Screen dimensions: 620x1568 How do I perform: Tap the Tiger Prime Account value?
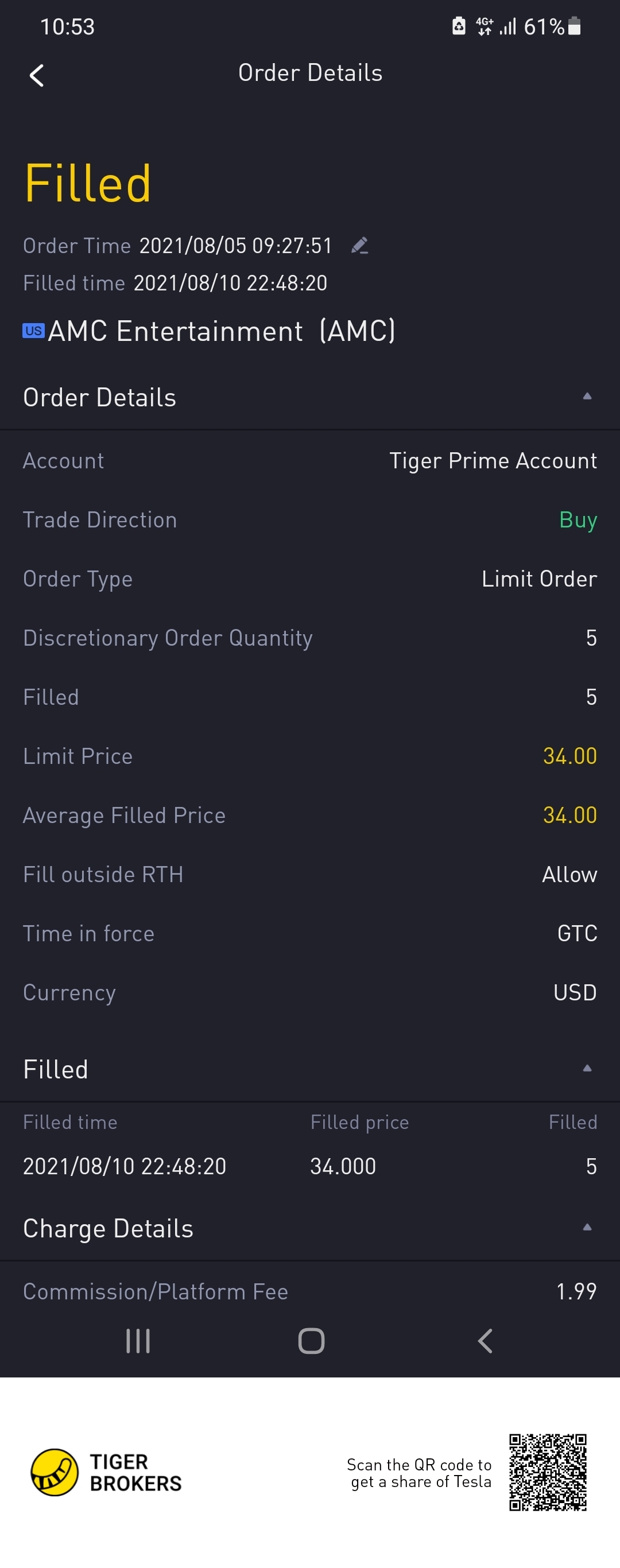click(x=493, y=461)
